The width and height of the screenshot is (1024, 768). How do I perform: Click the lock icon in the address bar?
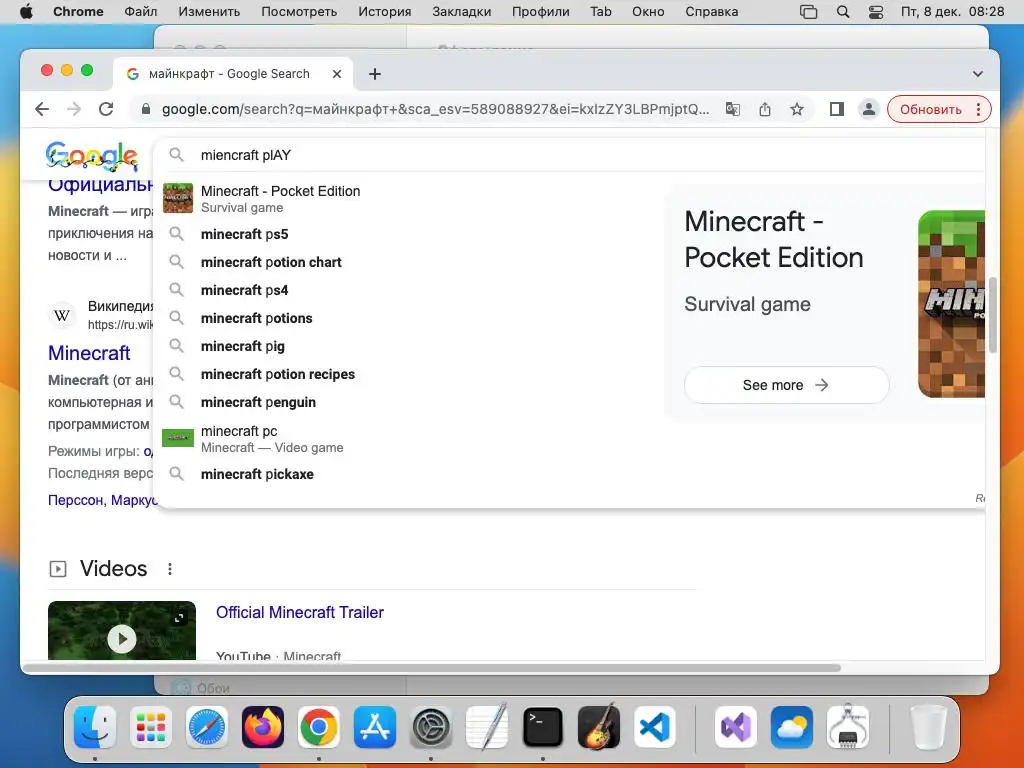pos(146,109)
